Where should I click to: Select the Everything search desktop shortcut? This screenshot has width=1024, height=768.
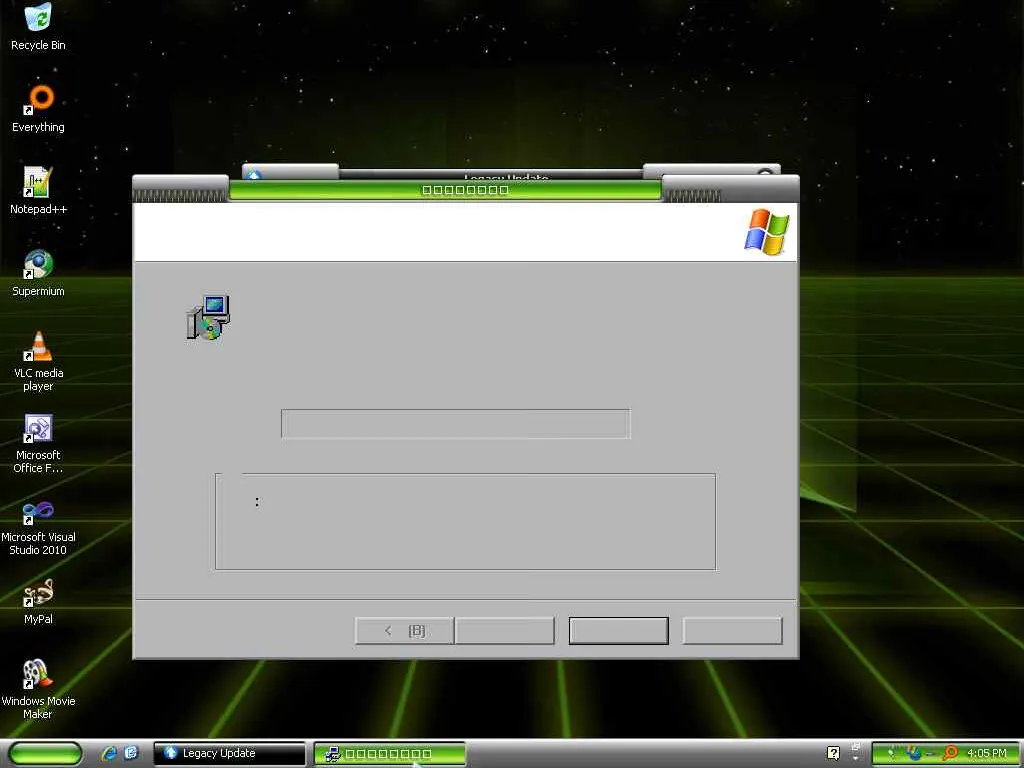click(x=39, y=108)
